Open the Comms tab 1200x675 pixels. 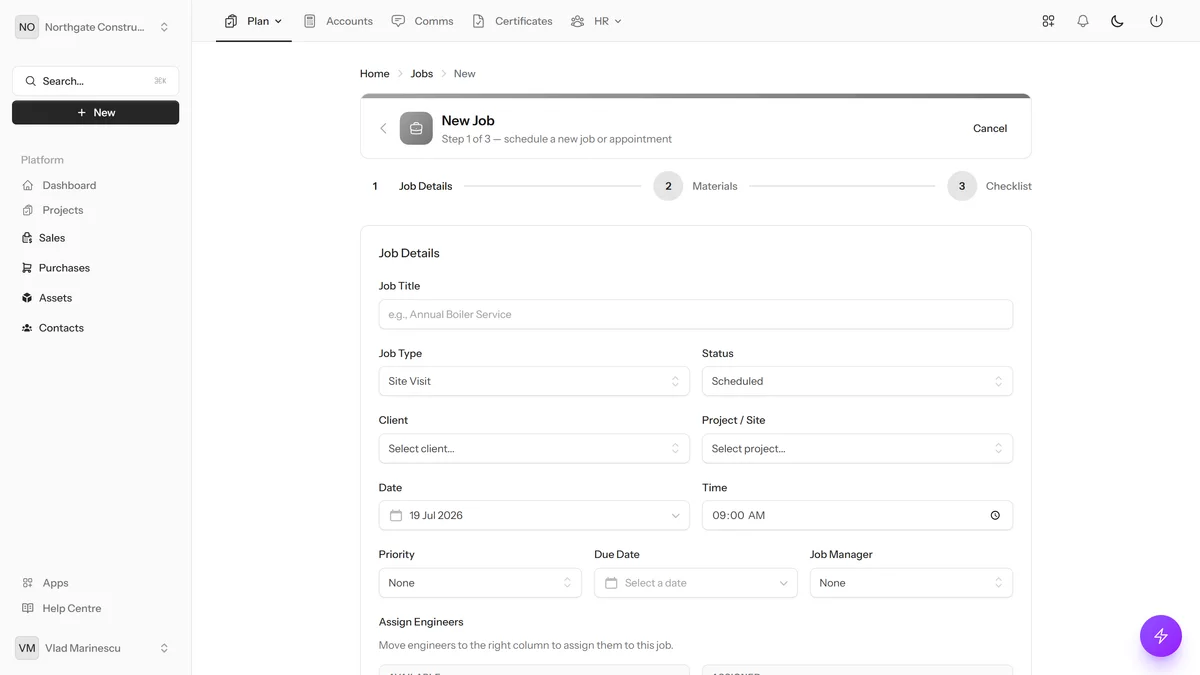click(x=422, y=21)
